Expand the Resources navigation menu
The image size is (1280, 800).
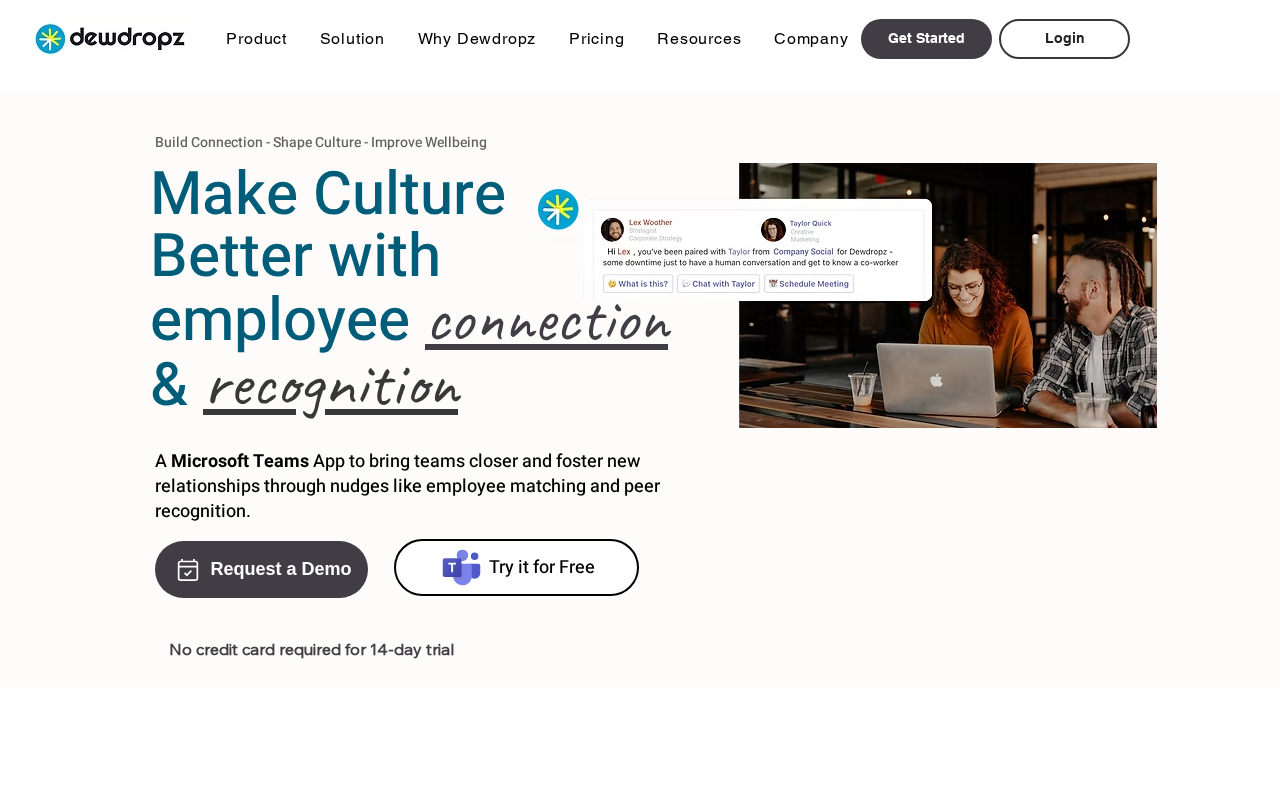point(699,39)
